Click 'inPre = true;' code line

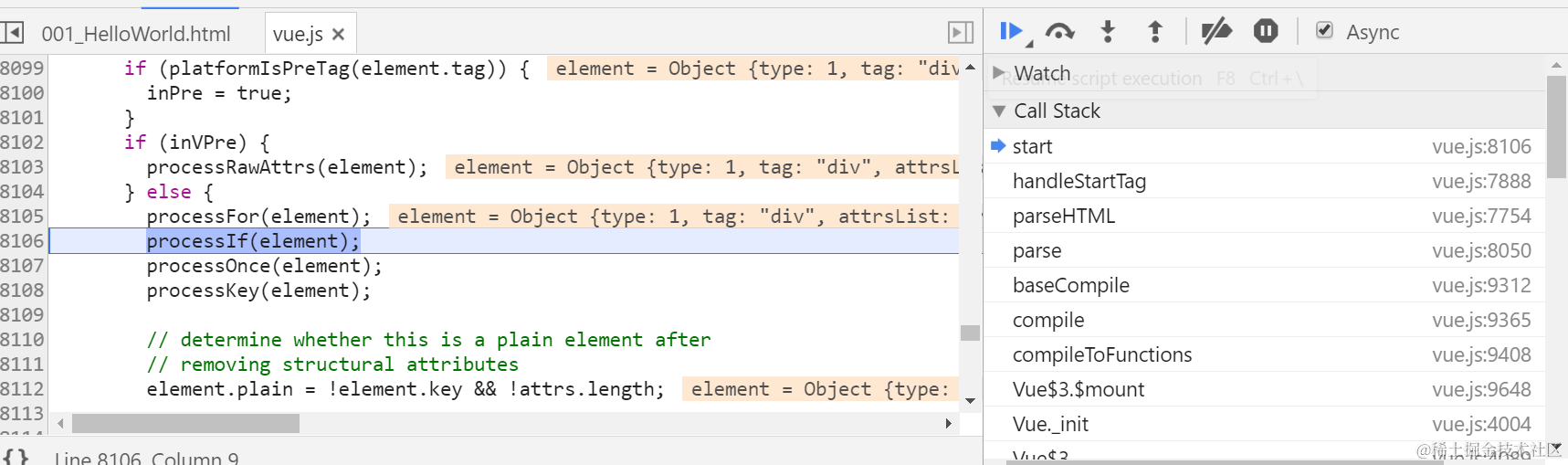point(219,93)
